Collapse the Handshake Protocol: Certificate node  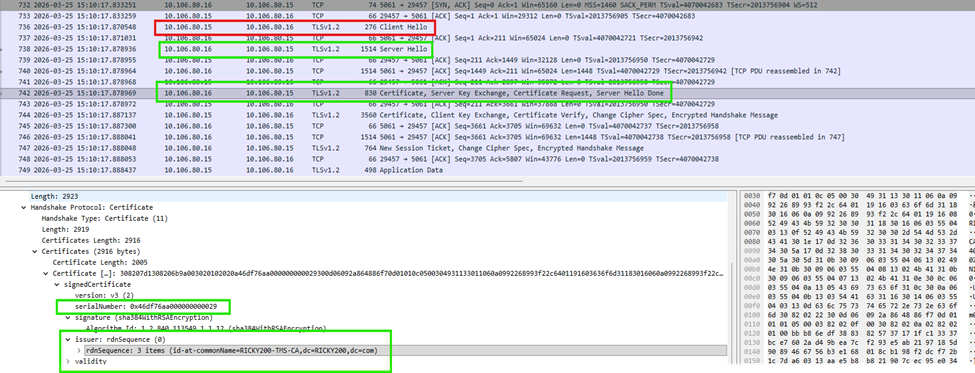tap(24, 207)
